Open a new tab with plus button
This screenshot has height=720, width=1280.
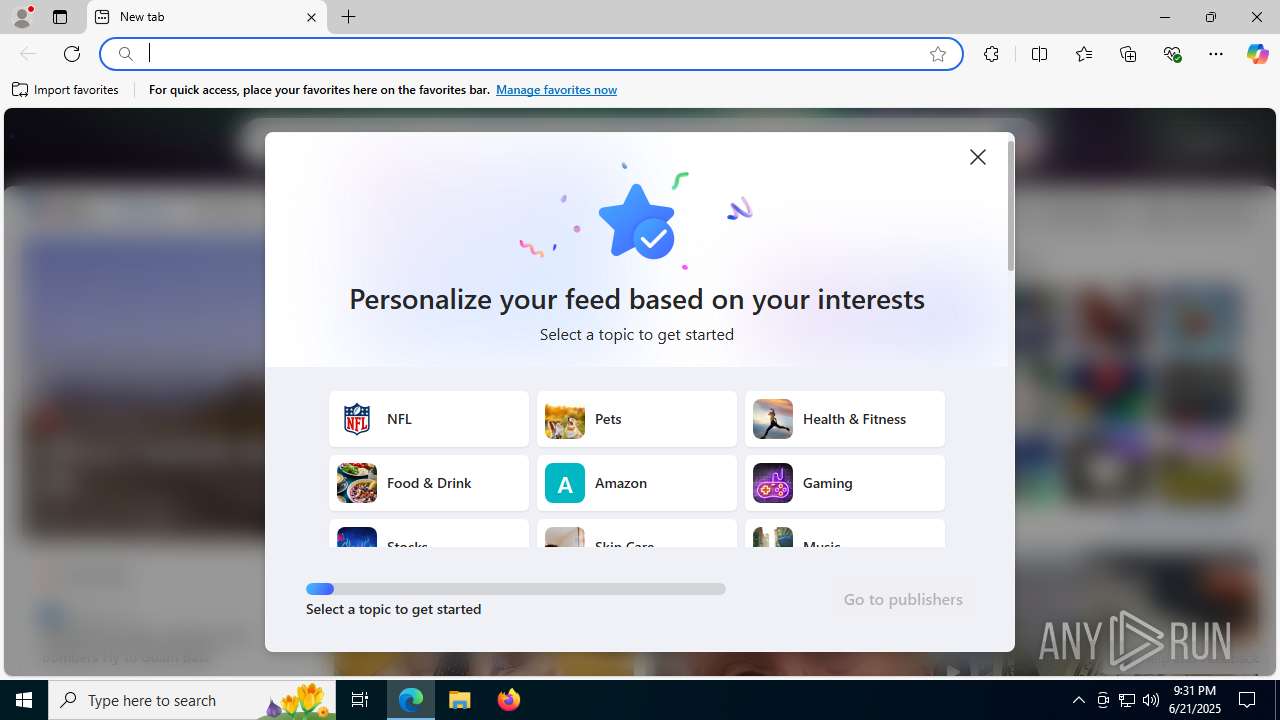tap(348, 17)
